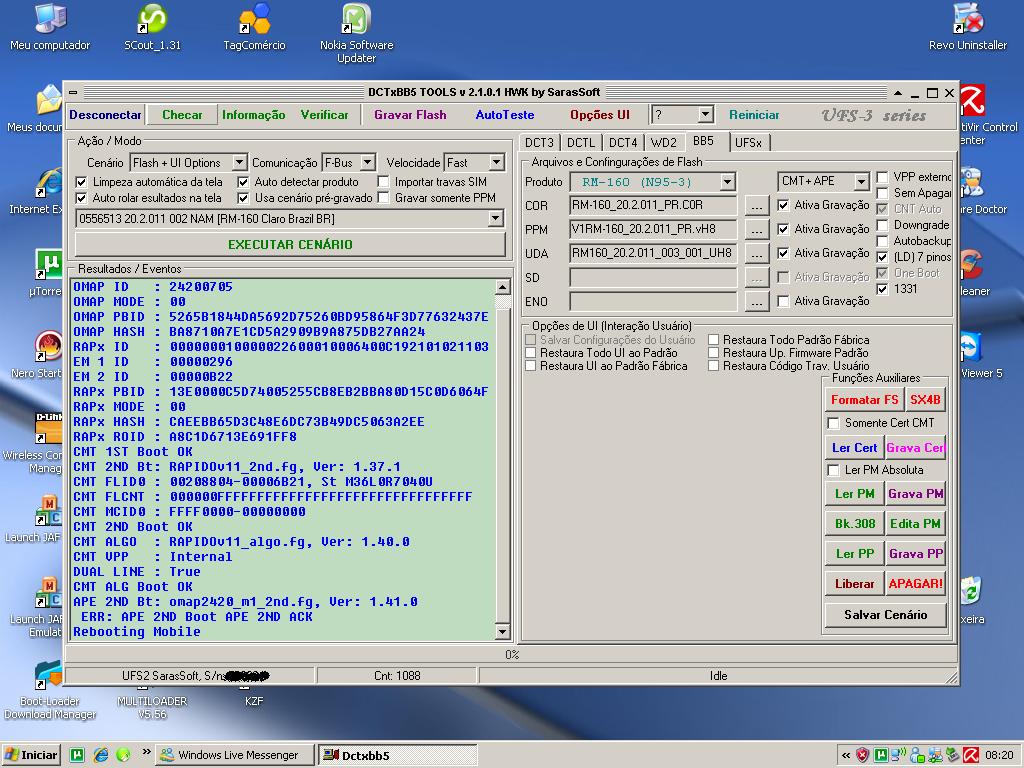Open TagComércio desktop shortcut

(254, 27)
